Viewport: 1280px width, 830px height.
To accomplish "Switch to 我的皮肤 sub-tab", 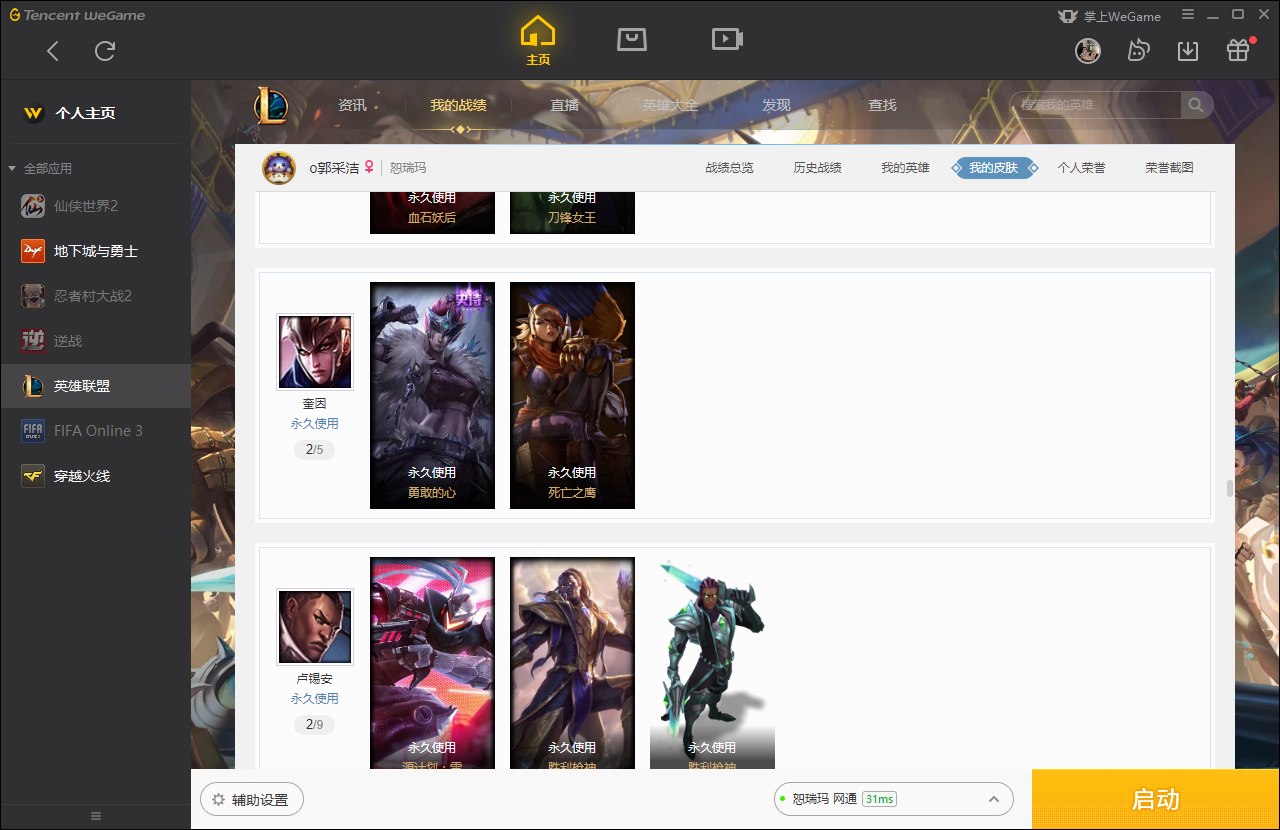I will pos(993,168).
